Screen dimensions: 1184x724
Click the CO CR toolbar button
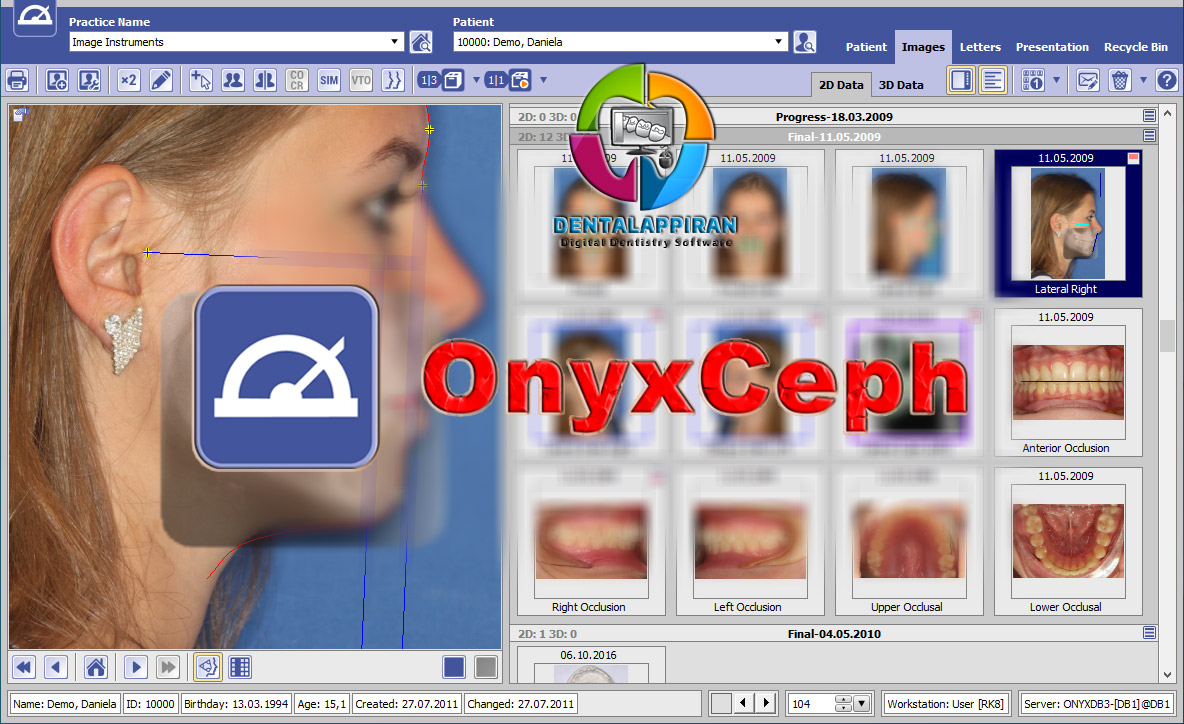(x=297, y=80)
